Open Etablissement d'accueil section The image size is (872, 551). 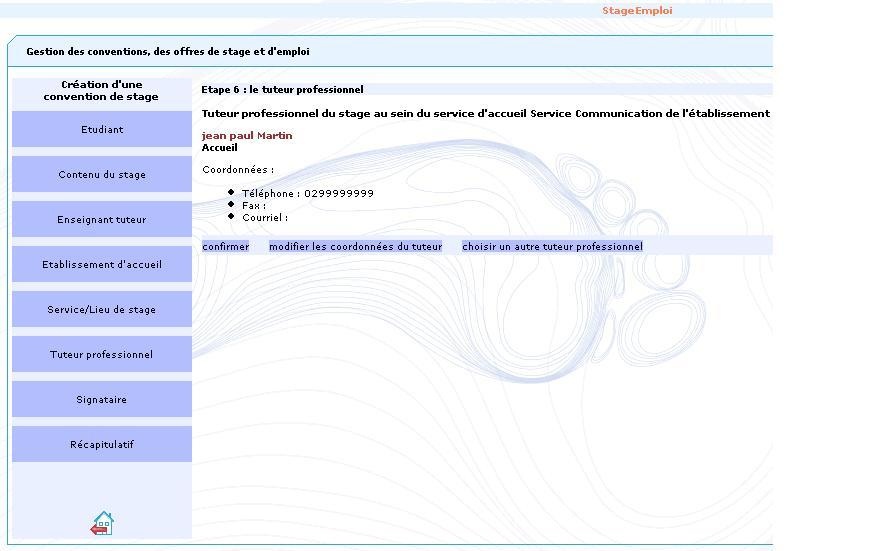pos(102,264)
